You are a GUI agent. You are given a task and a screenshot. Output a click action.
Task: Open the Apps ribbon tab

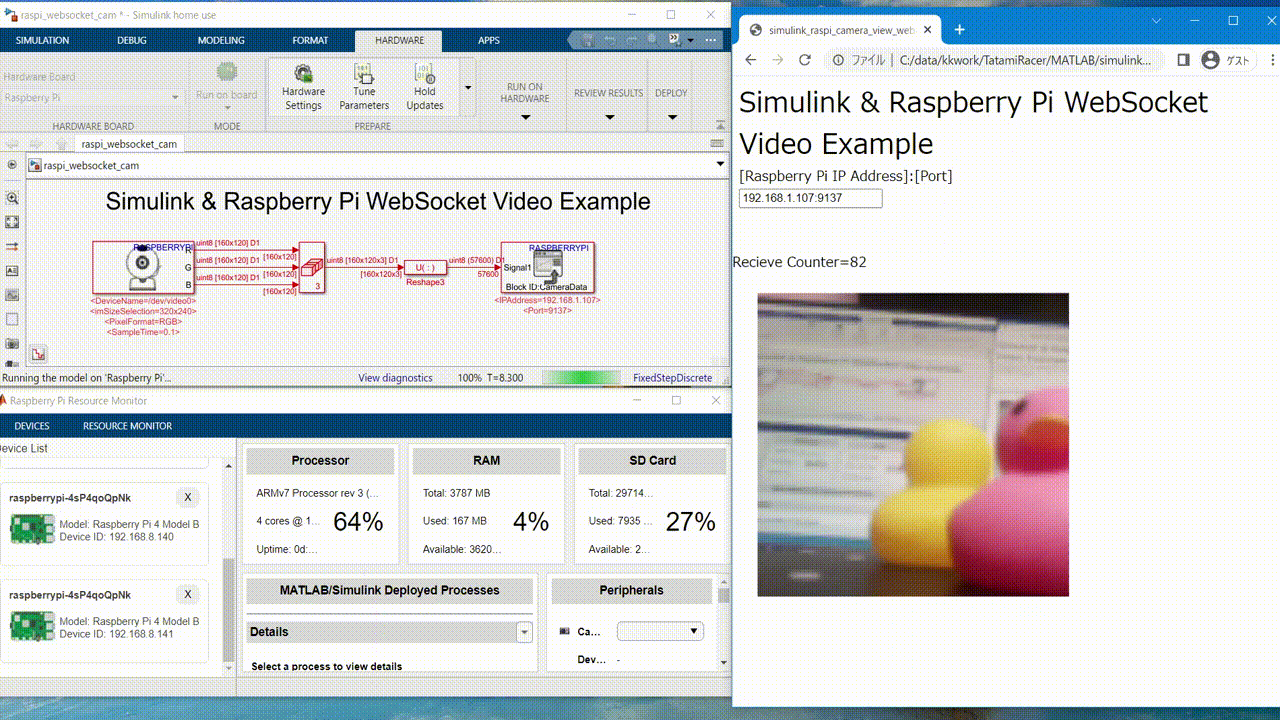pos(489,40)
